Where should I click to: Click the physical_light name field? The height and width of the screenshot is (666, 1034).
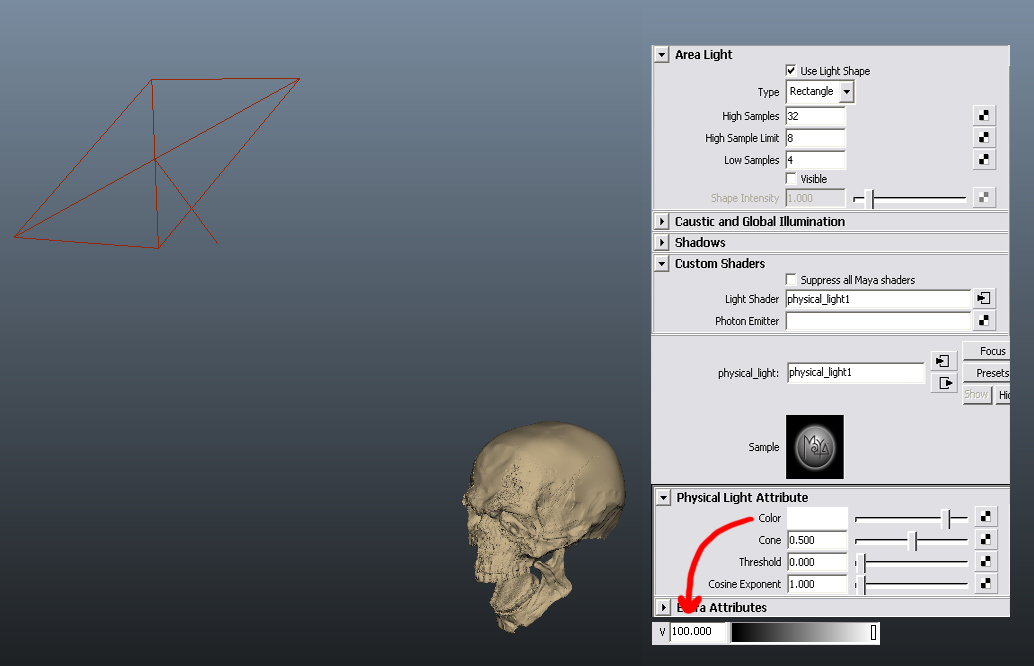[x=855, y=373]
